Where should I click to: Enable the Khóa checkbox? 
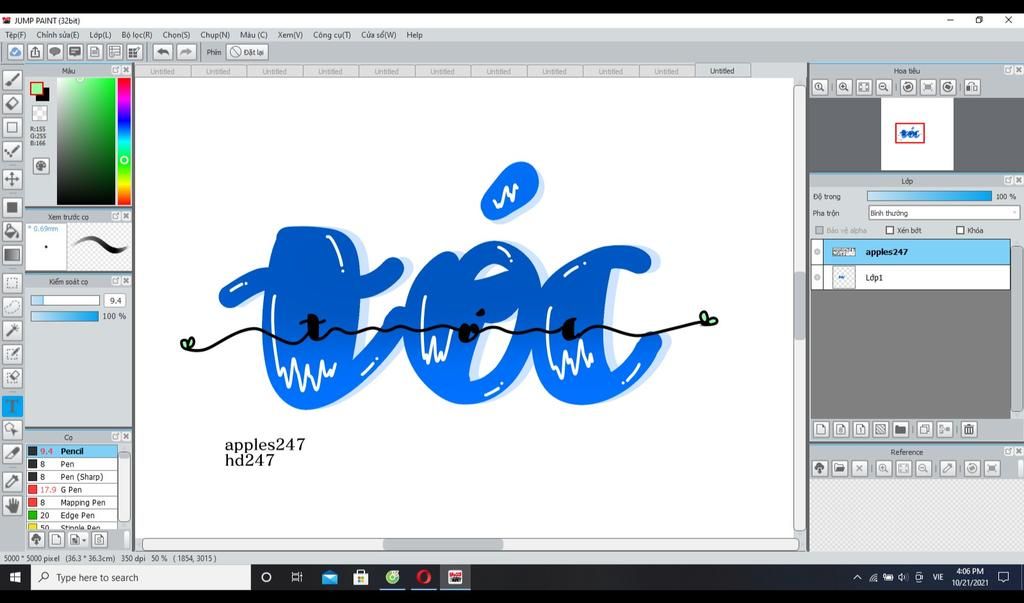tap(960, 230)
